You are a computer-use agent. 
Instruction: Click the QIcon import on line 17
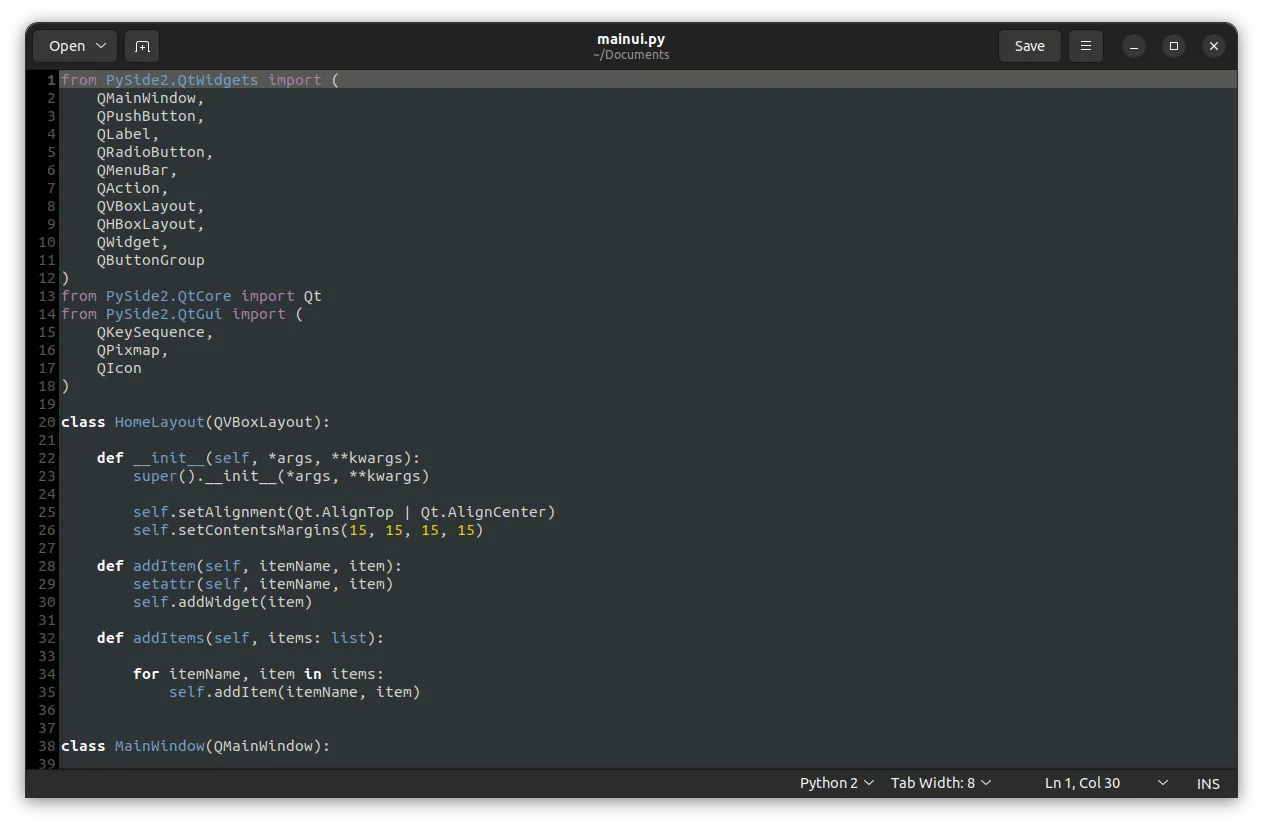pos(119,368)
